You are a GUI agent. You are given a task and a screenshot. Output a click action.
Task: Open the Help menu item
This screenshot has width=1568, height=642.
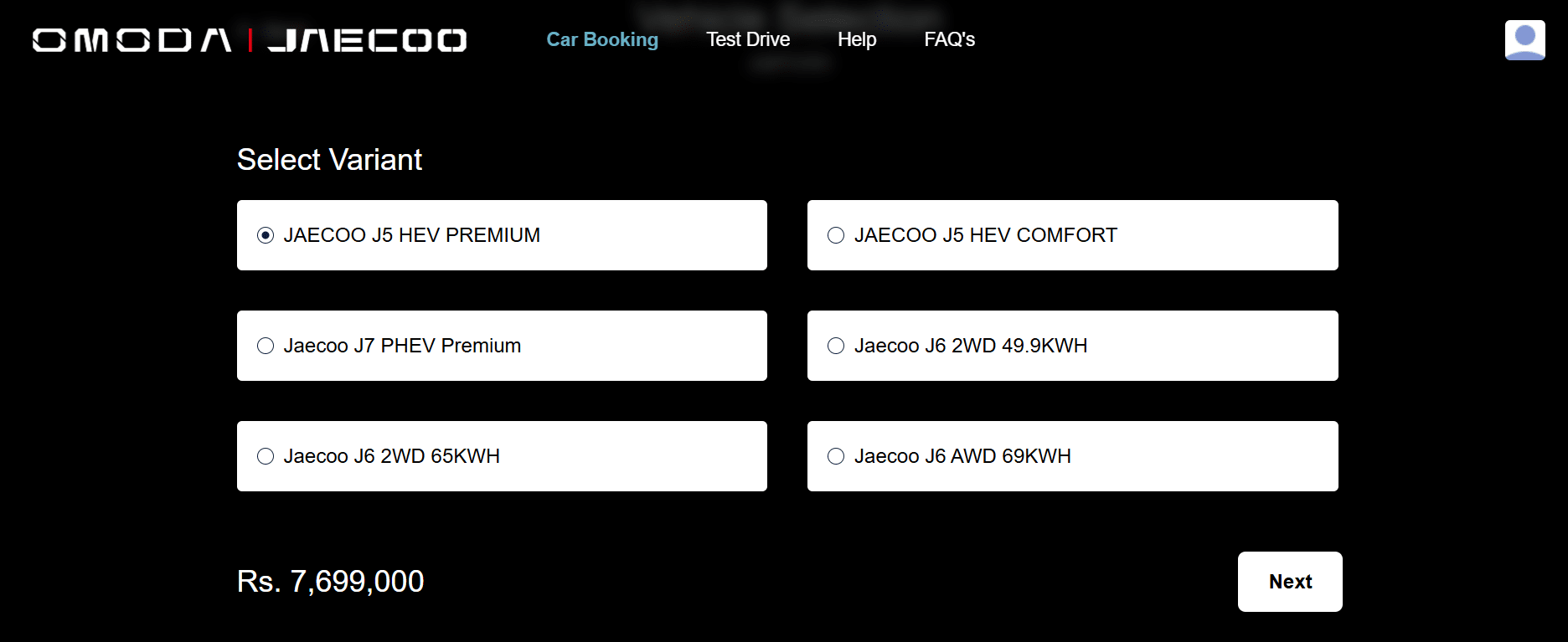pos(857,39)
